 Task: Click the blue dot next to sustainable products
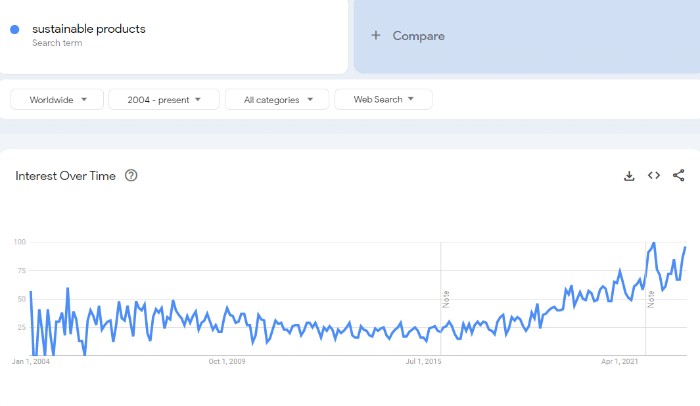click(14, 29)
